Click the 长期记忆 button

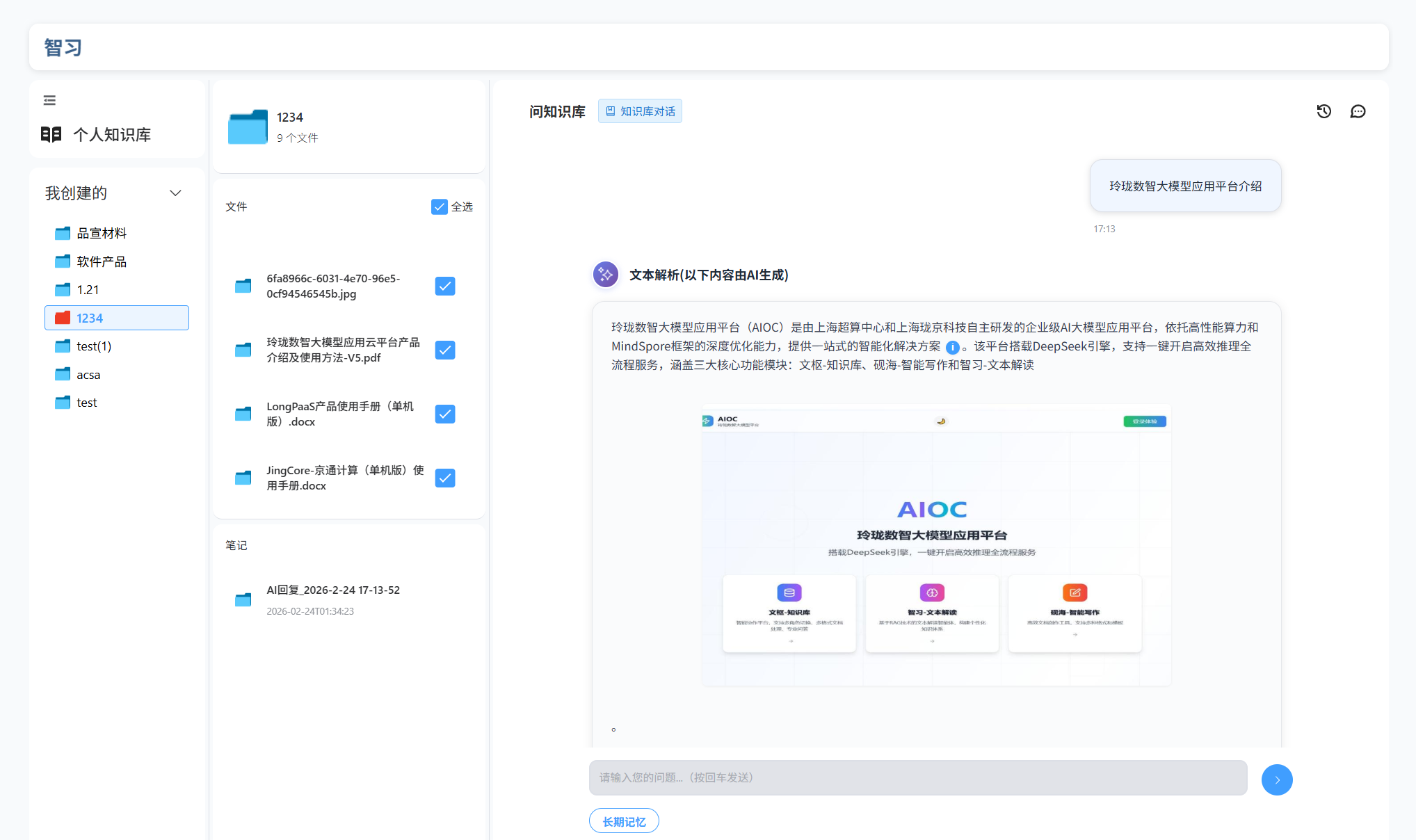coord(624,821)
